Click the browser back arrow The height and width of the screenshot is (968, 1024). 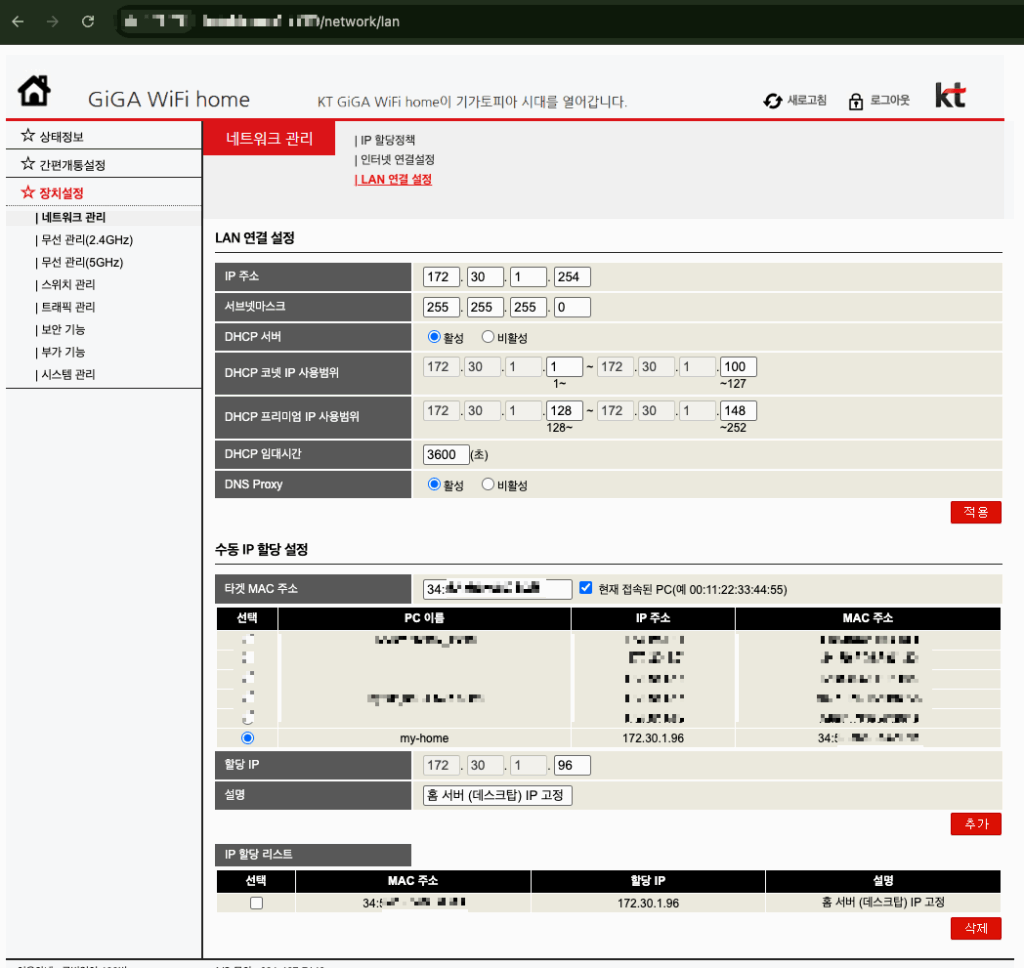[18, 21]
